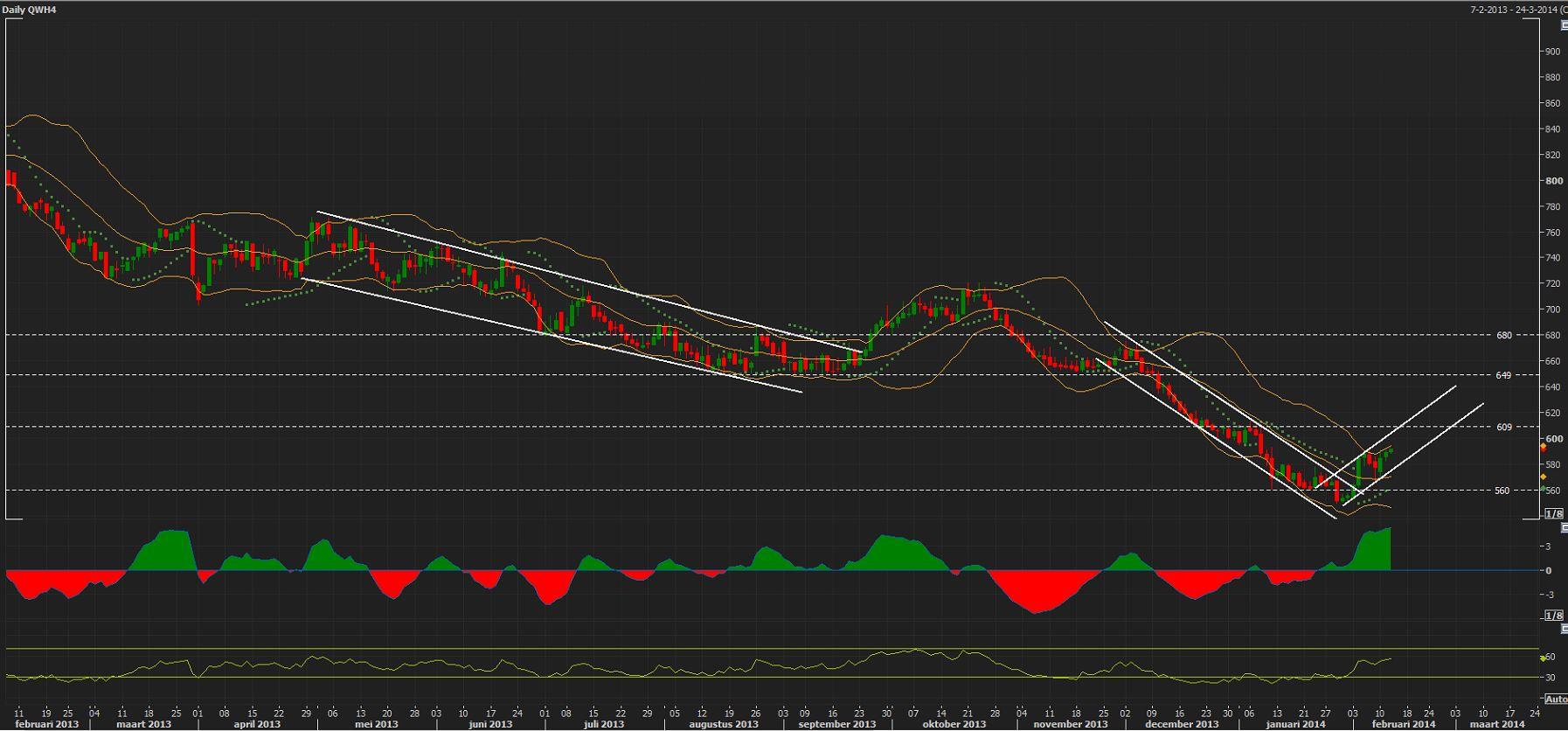Click the augustus 2013 month label
The height and width of the screenshot is (731, 1568).
coord(723,724)
